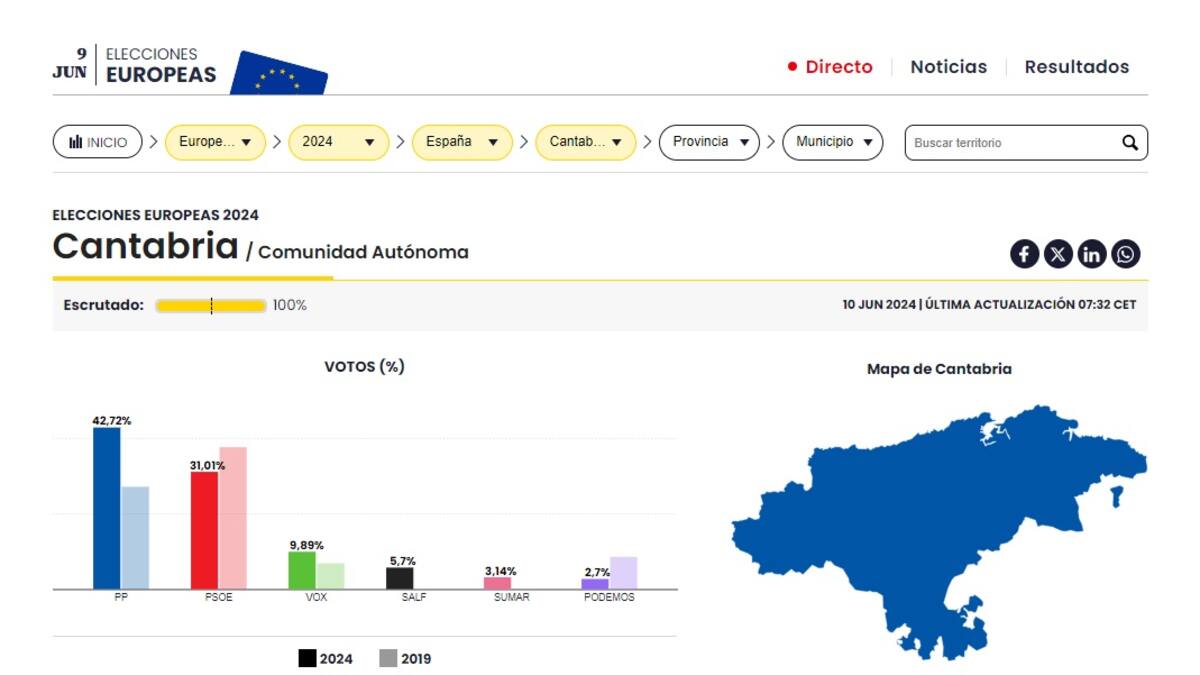Share results via WhatsApp
The image size is (1200, 675).
click(1126, 254)
